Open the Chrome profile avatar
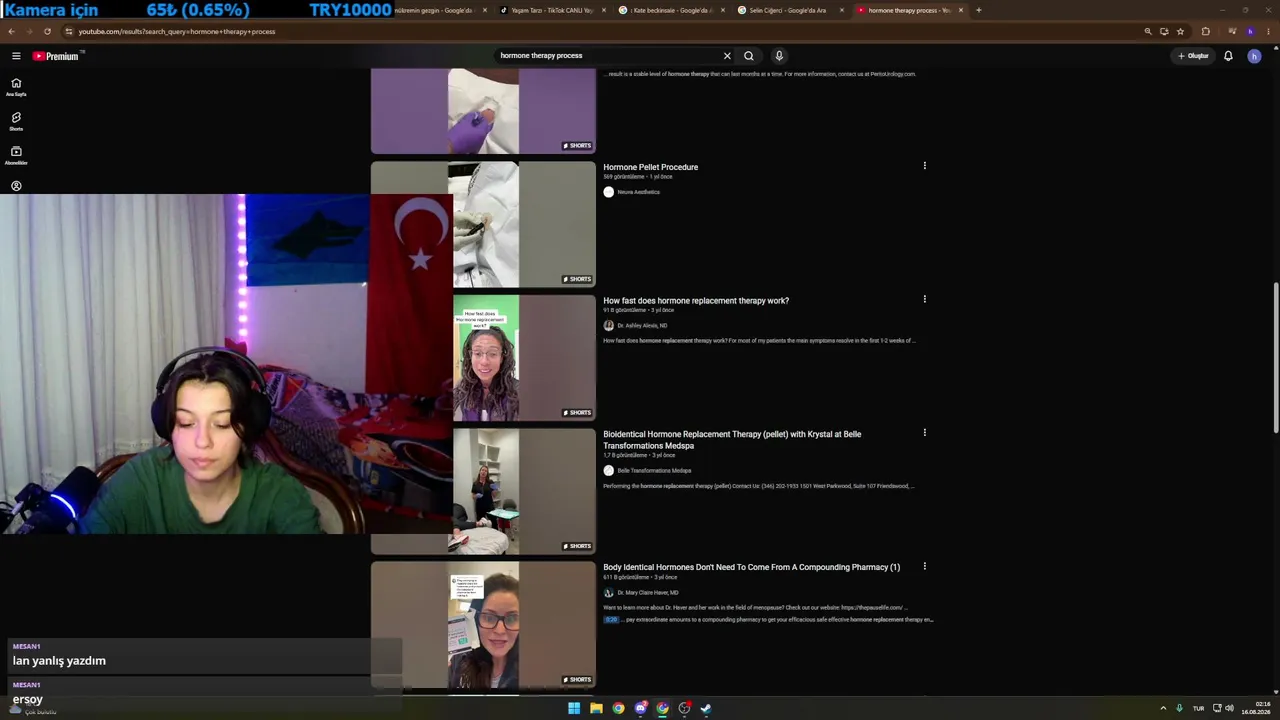The width and height of the screenshot is (1280, 720). [x=1250, y=31]
